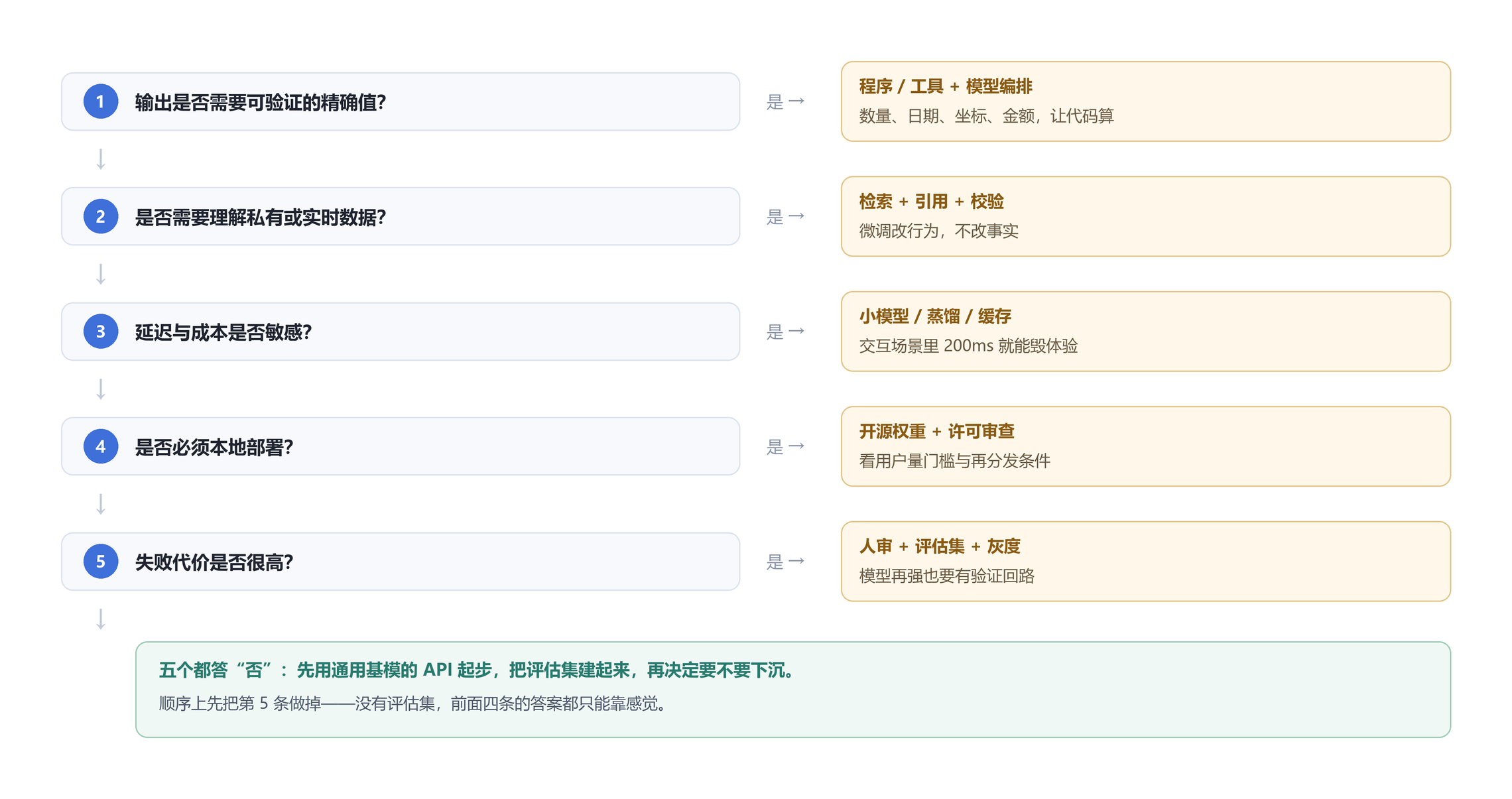
Task: Click heading 检索 + 引用 + 校验
Action: tap(931, 201)
